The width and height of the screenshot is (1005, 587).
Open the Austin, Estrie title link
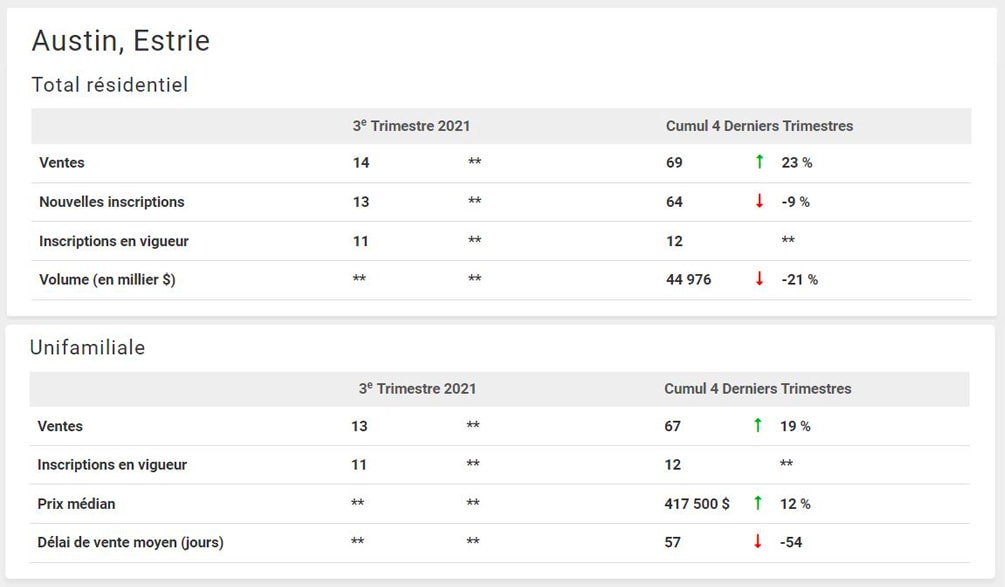pos(121,40)
